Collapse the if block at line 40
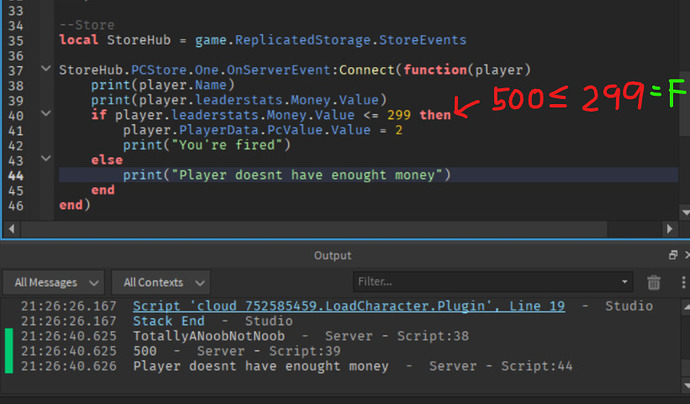 click(x=46, y=113)
